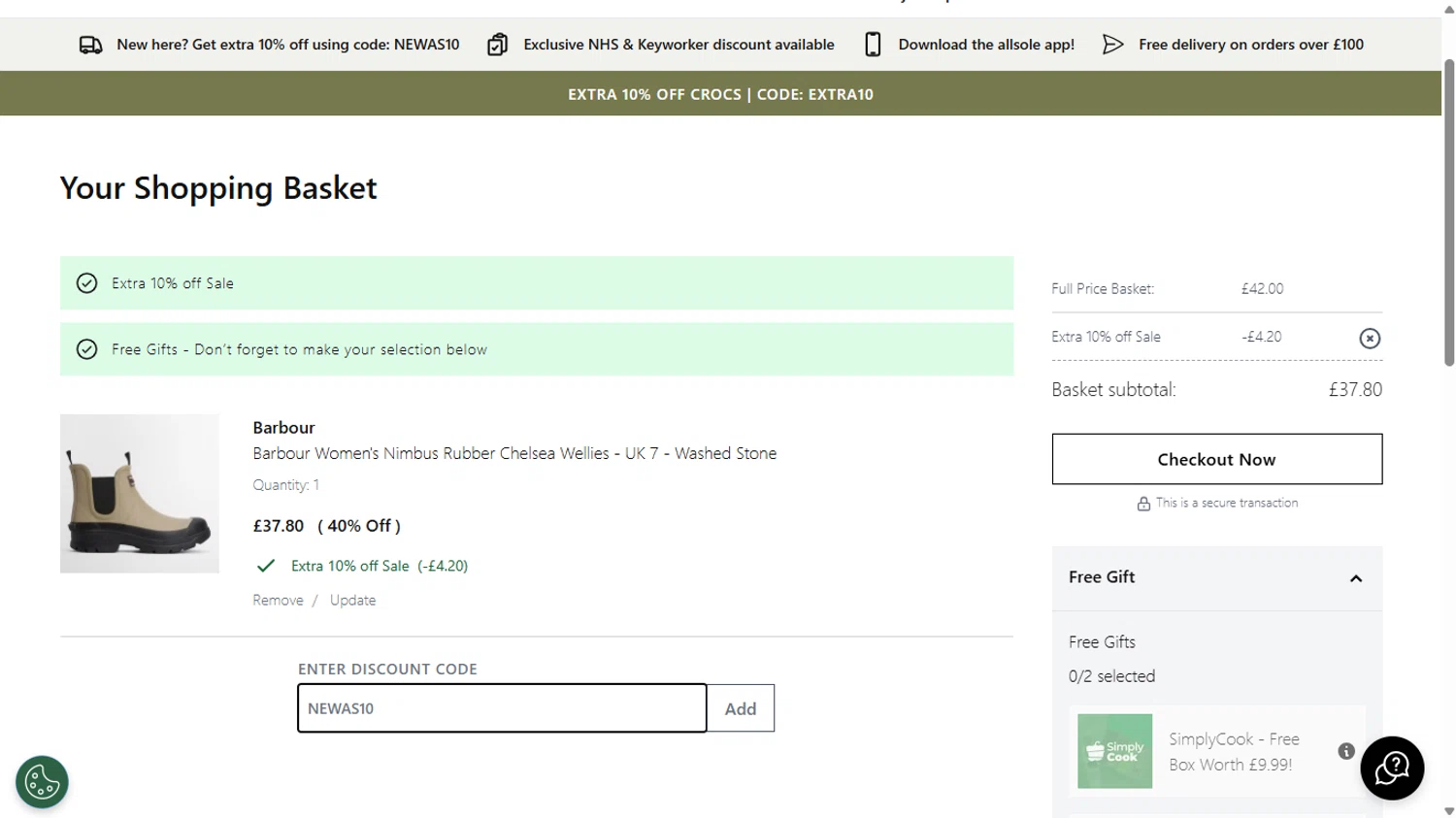This screenshot has width=1456, height=818.
Task: Click the NEWAS10 new customer offer text
Action: point(287,45)
